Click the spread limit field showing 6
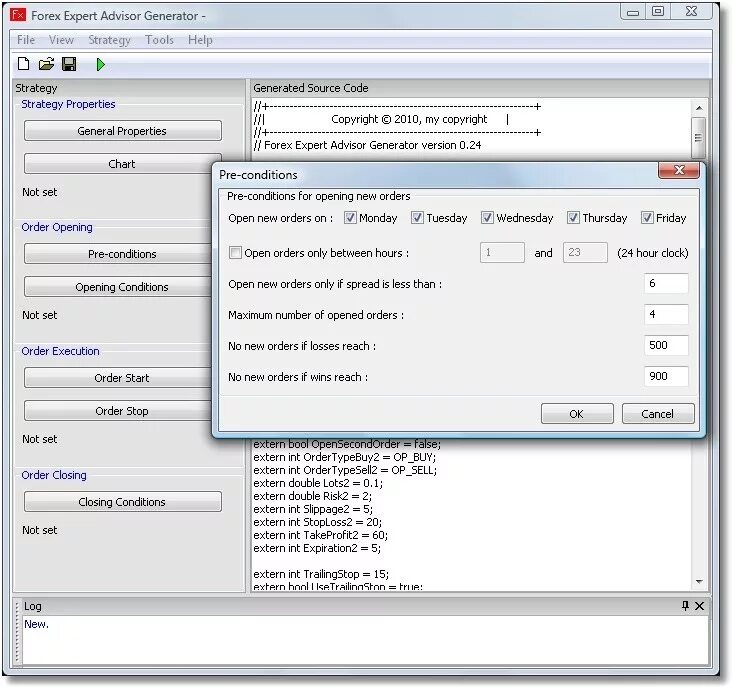Screen dimensions: 734x690 click(666, 284)
